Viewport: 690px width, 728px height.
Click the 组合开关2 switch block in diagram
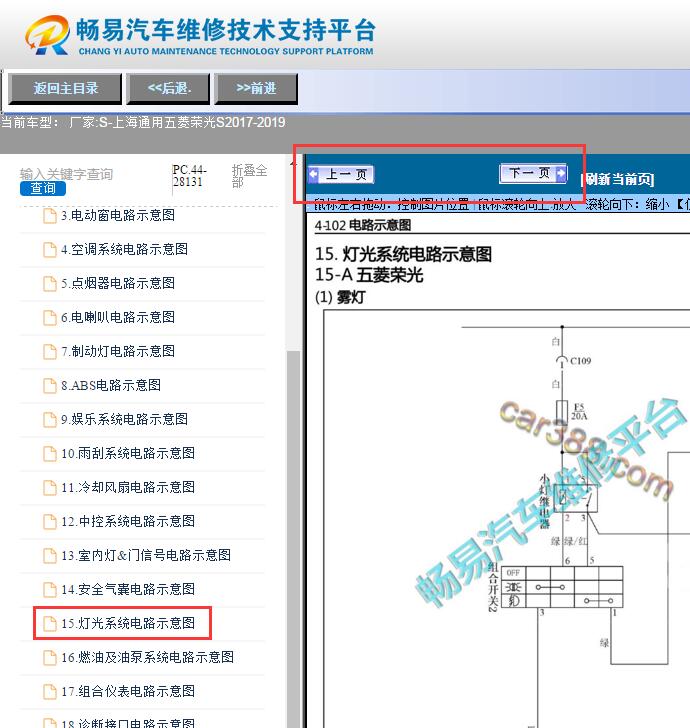click(562, 587)
